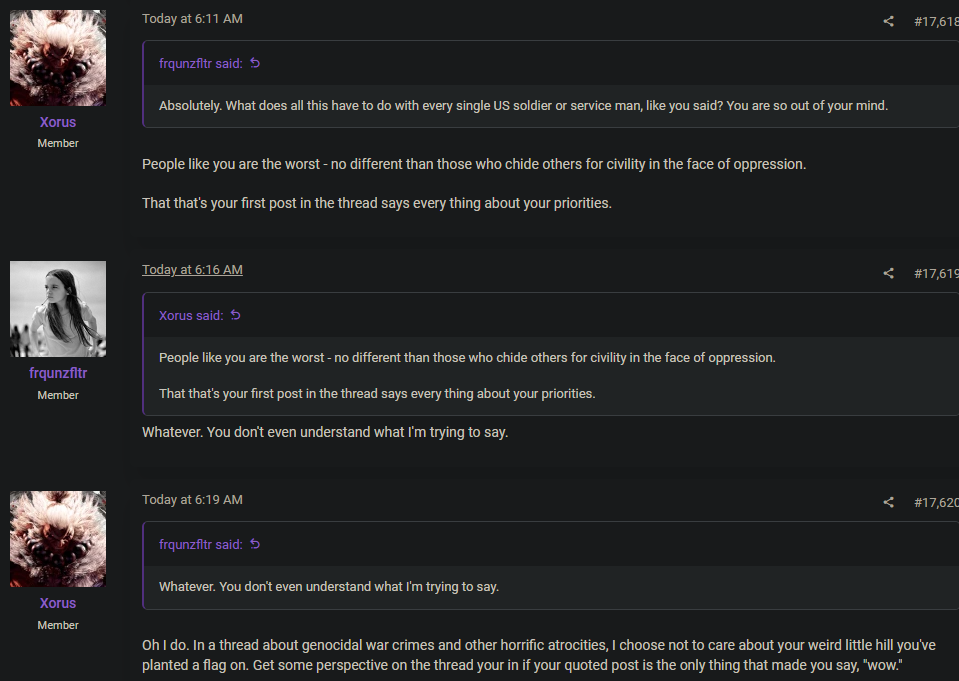Screen dimensions: 959x681
Task: Open permalink #17,619
Action: click(x=936, y=274)
